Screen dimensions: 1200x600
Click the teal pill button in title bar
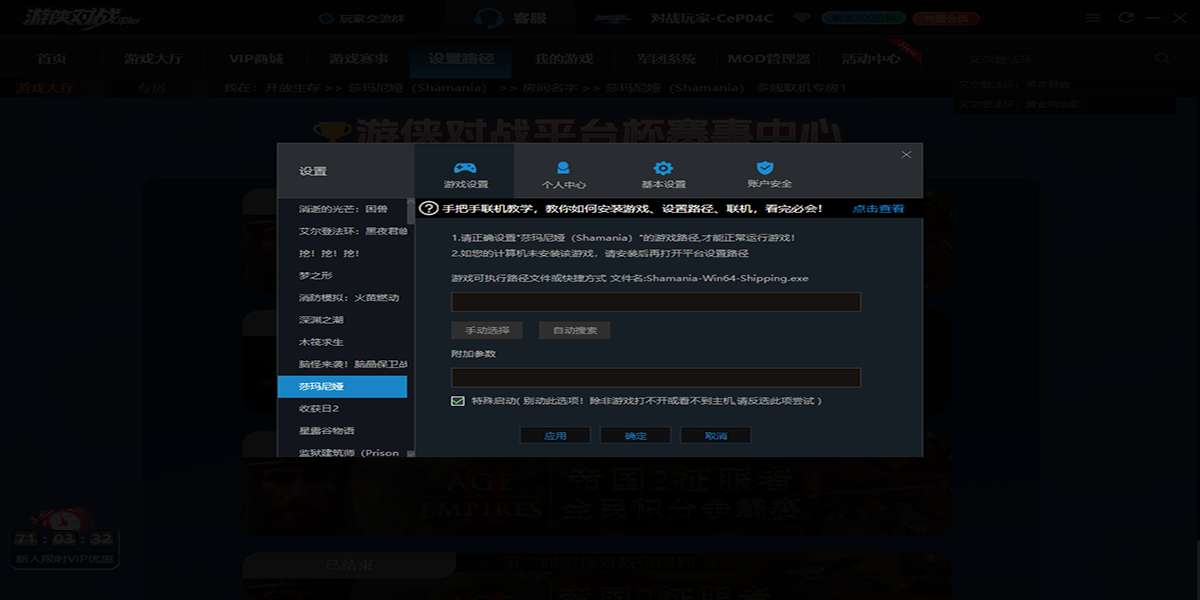point(863,18)
